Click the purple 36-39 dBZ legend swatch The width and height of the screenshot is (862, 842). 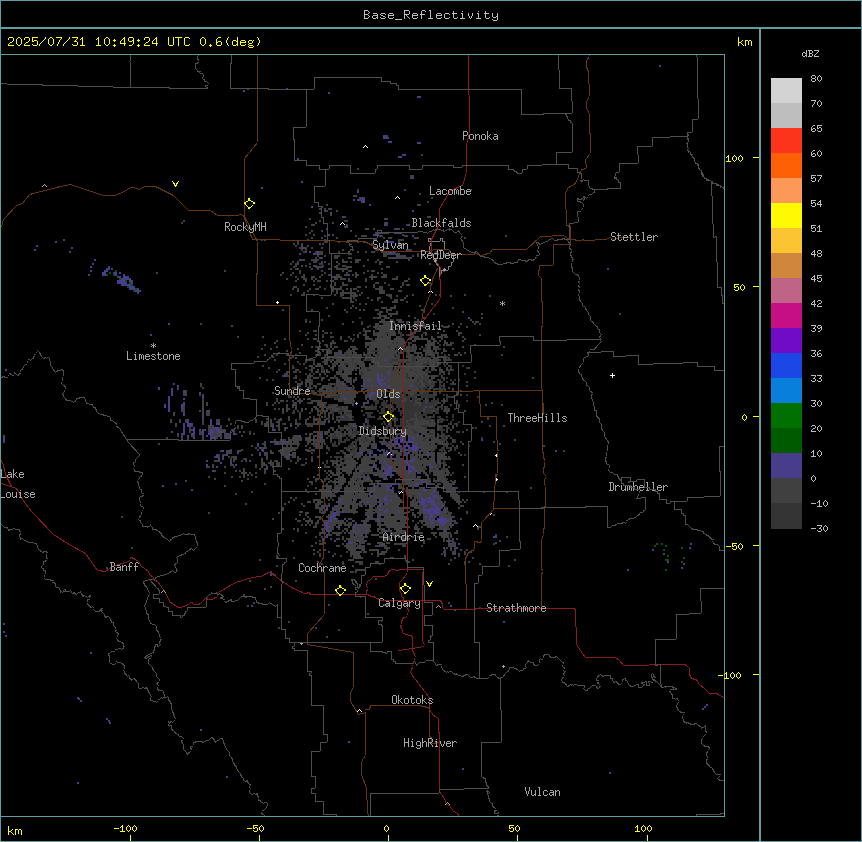(x=786, y=341)
